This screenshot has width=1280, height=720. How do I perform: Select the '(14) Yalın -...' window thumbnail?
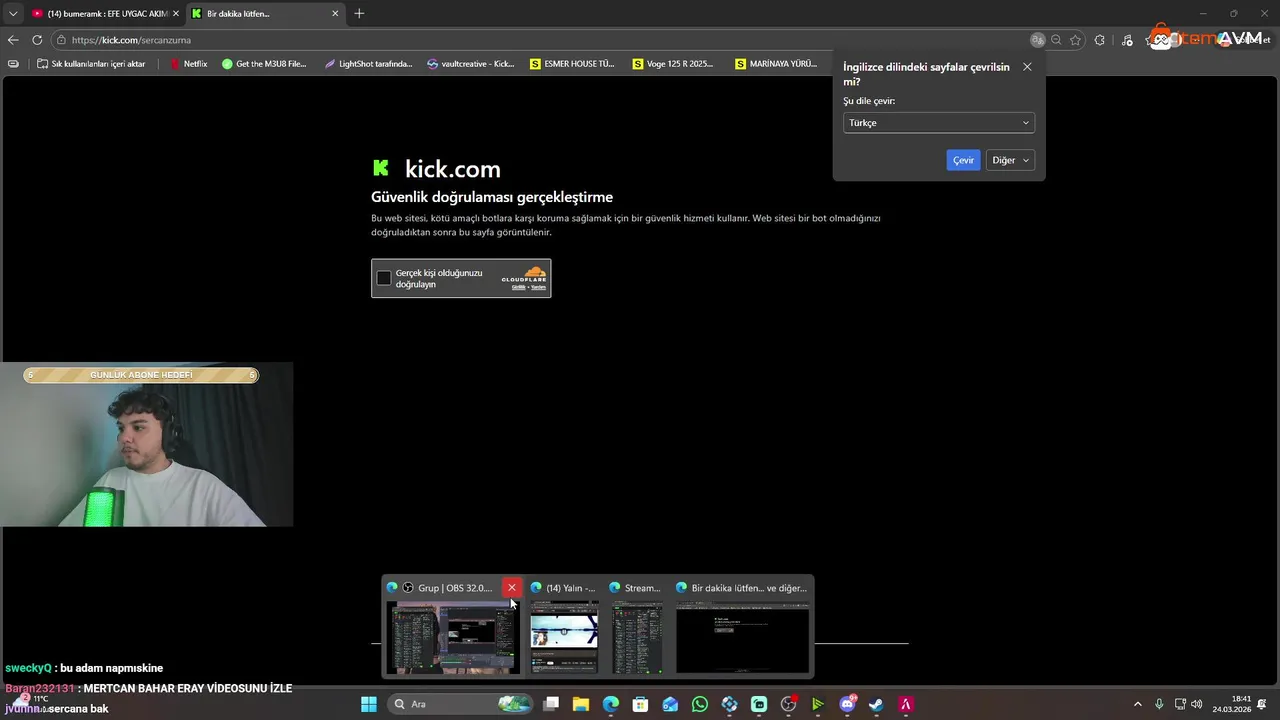[x=564, y=636]
